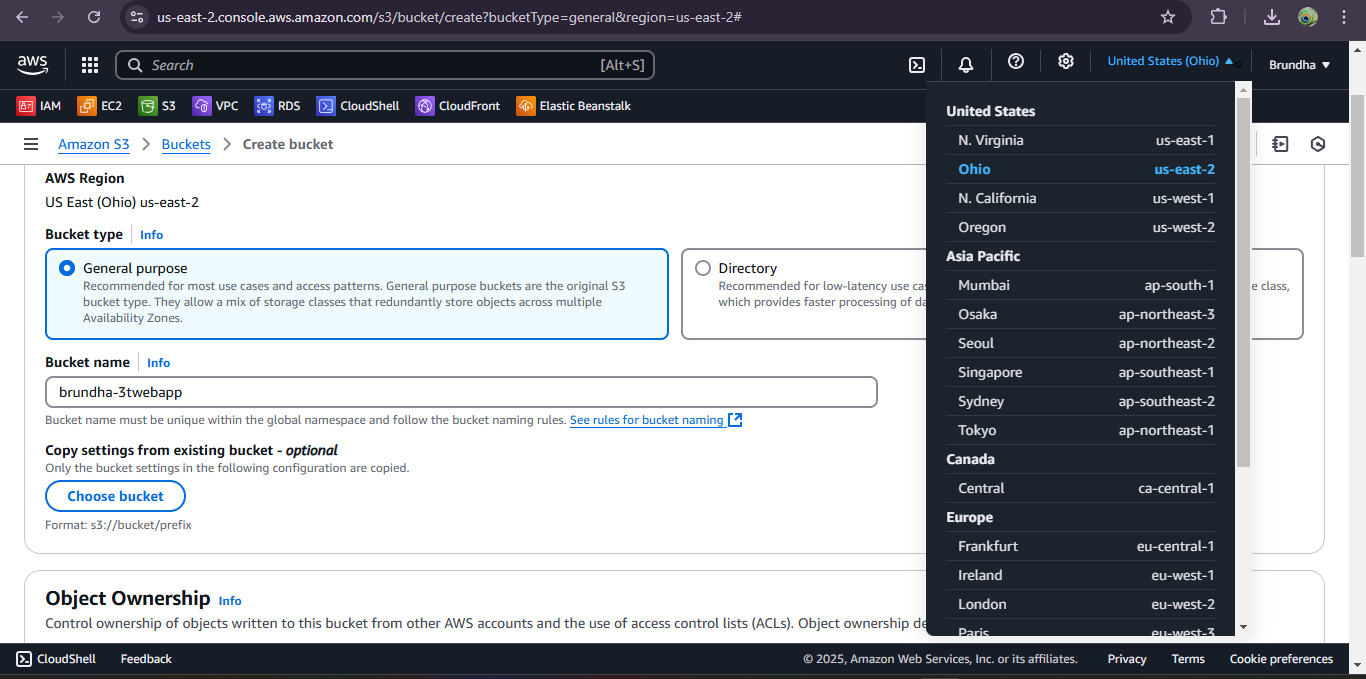Click the browser back arrow
This screenshot has height=679, width=1366.
tap(22, 17)
